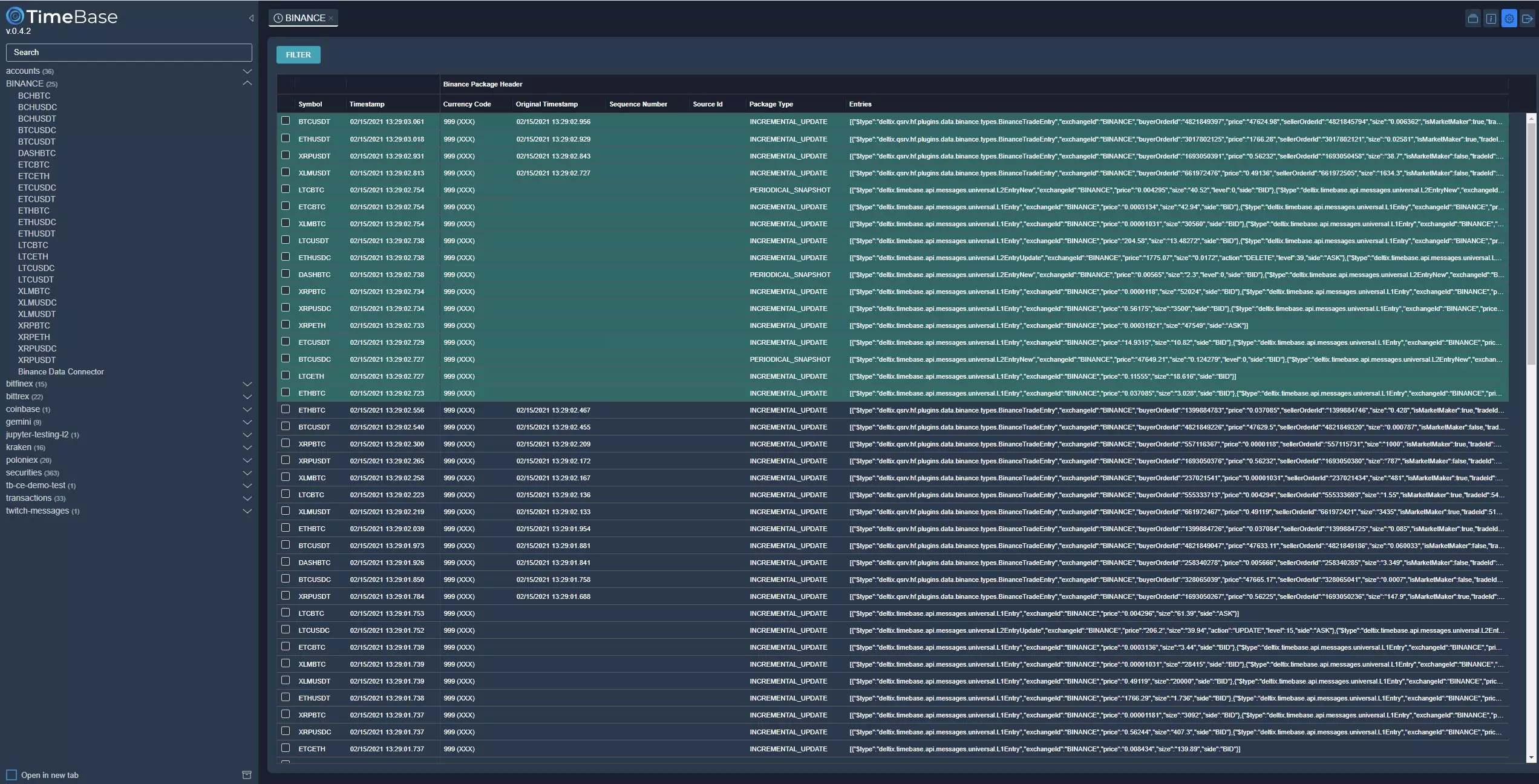
Task: Select the LTCBTC 13:29:02.754 row checkbox
Action: [286, 189]
